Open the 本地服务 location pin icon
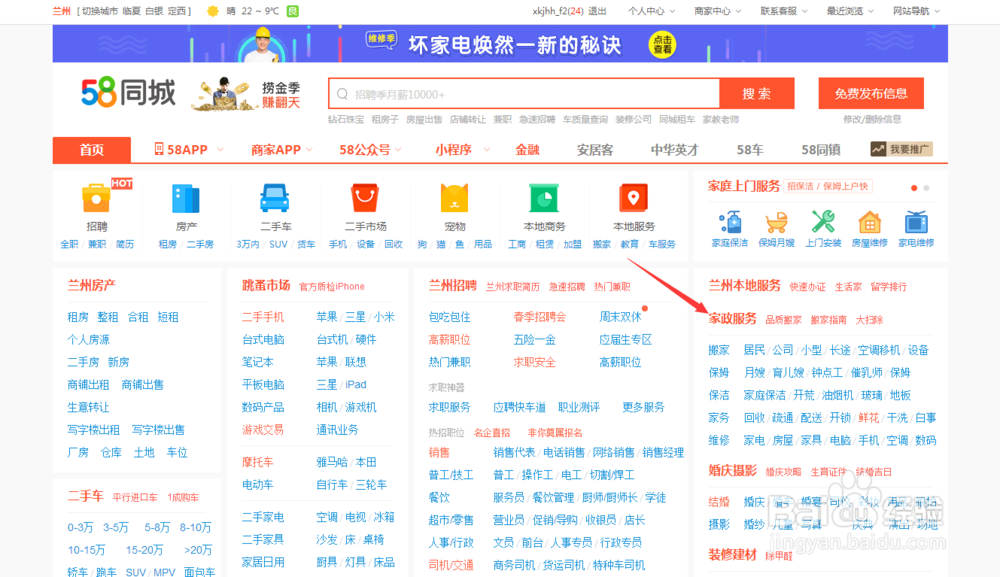1000x577 pixels. (633, 198)
